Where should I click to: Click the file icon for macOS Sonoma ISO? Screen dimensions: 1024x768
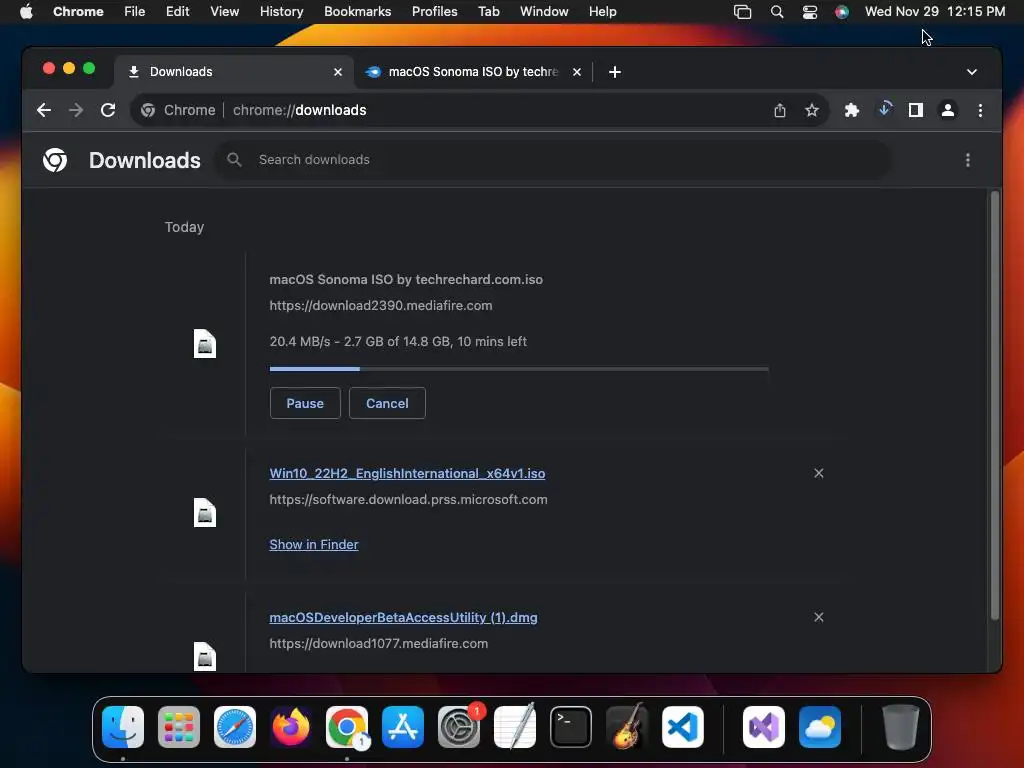pyautogui.click(x=204, y=344)
